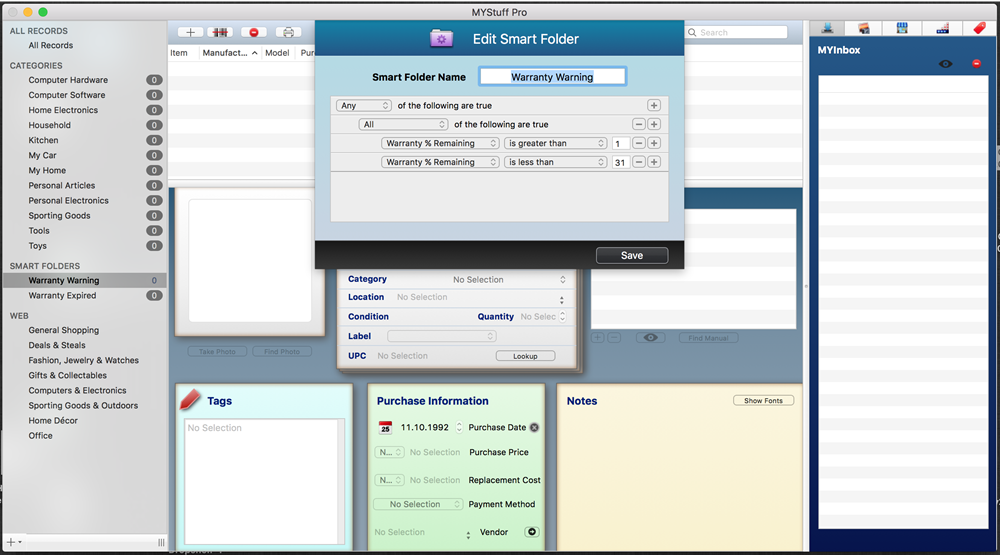Screen dimensions: 1000x555
Task: Click the add new item plus button
Action: pyautogui.click(x=190, y=32)
